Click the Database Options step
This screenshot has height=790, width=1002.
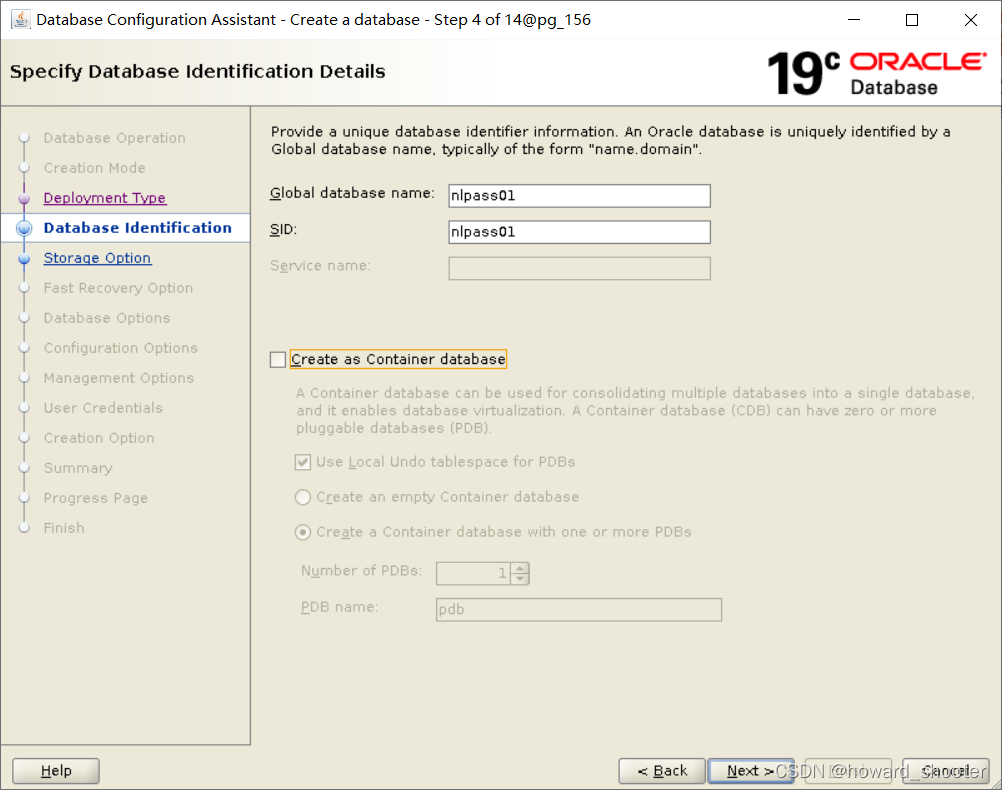(x=107, y=318)
